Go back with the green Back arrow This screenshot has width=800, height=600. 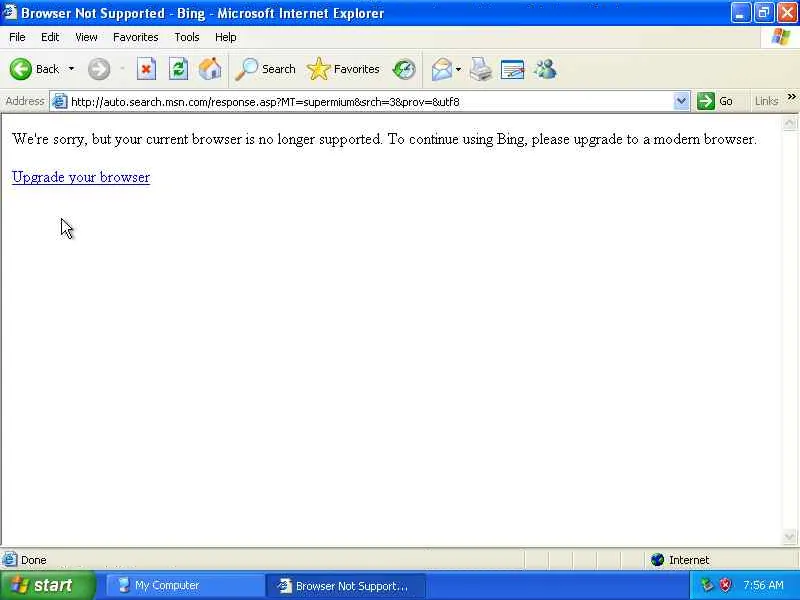pyautogui.click(x=35, y=69)
